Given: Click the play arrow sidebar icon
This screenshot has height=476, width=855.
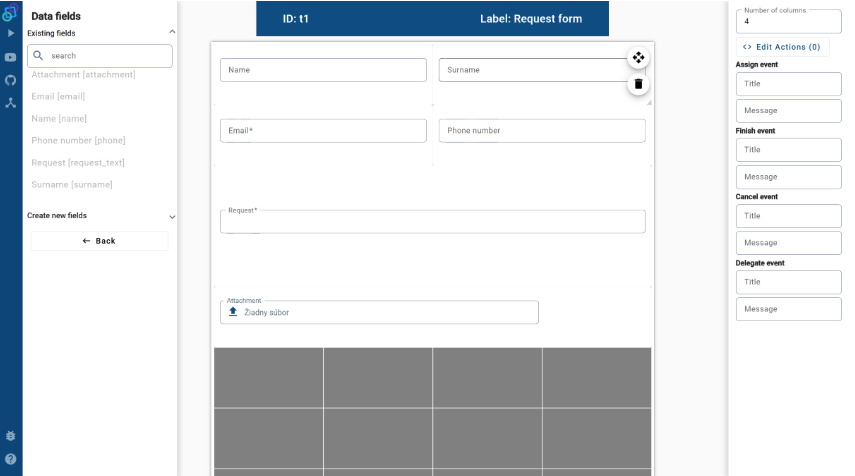Looking at the screenshot, I should (11, 34).
